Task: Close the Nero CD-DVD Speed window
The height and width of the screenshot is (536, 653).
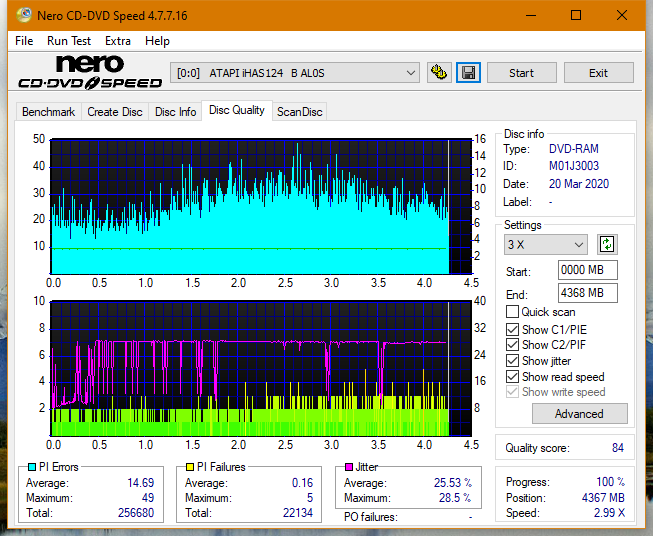Action: pyautogui.click(x=622, y=15)
